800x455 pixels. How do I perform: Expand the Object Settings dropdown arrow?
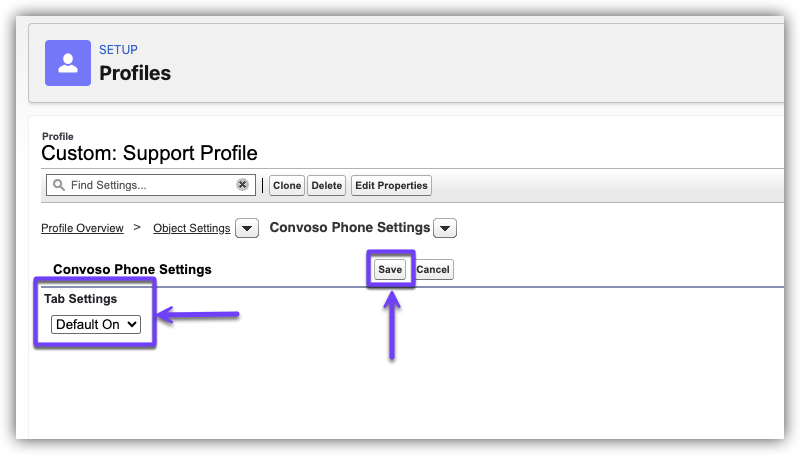(247, 228)
